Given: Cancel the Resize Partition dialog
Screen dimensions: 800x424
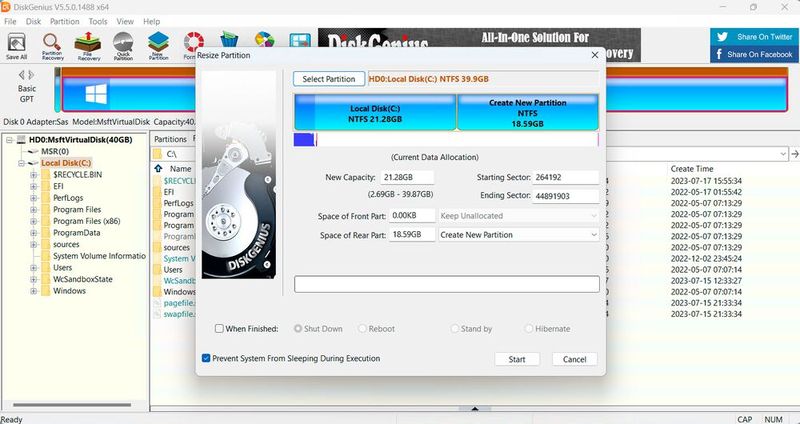Looking at the screenshot, I should [x=574, y=359].
